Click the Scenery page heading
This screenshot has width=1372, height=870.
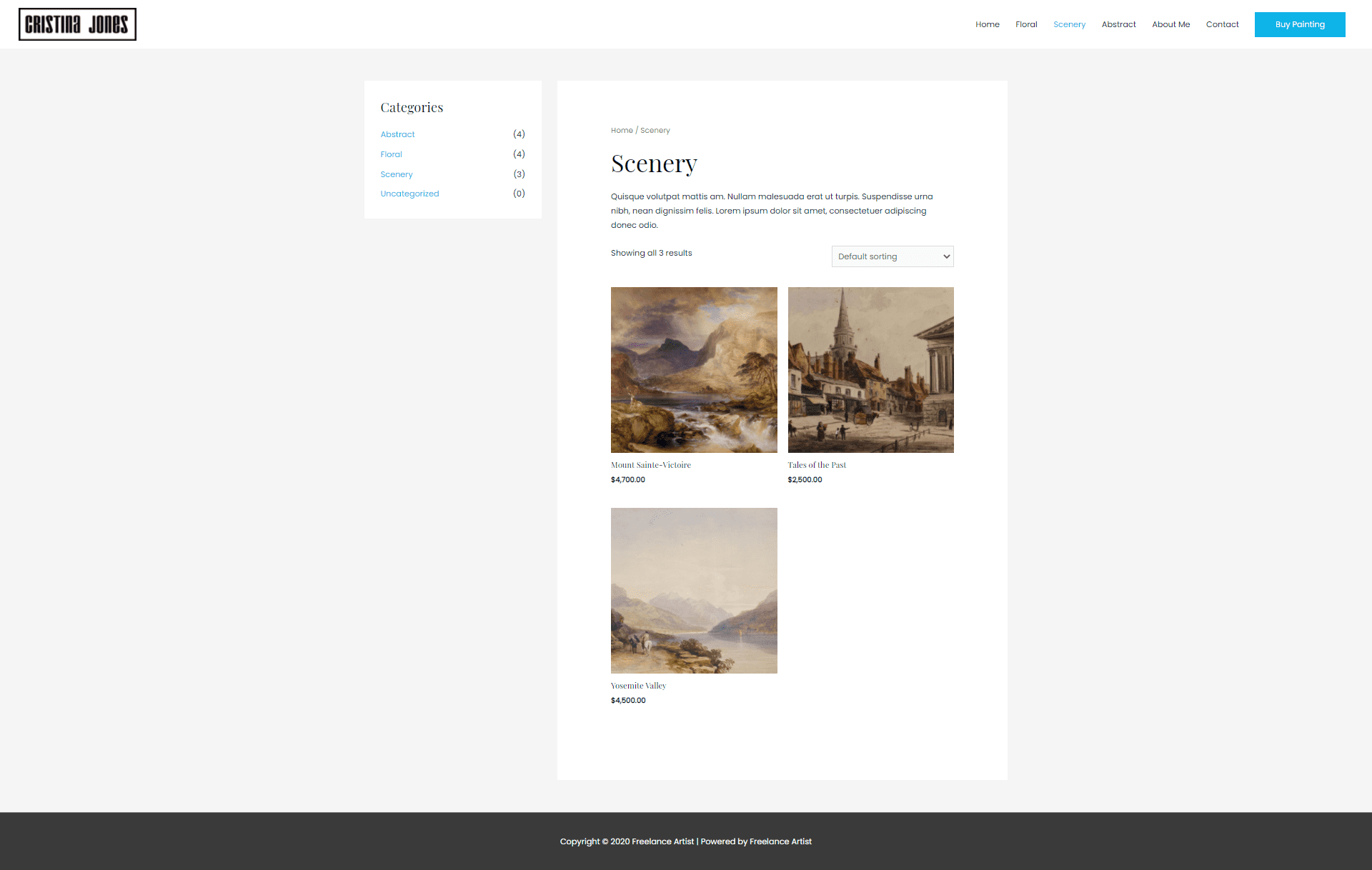tap(654, 164)
